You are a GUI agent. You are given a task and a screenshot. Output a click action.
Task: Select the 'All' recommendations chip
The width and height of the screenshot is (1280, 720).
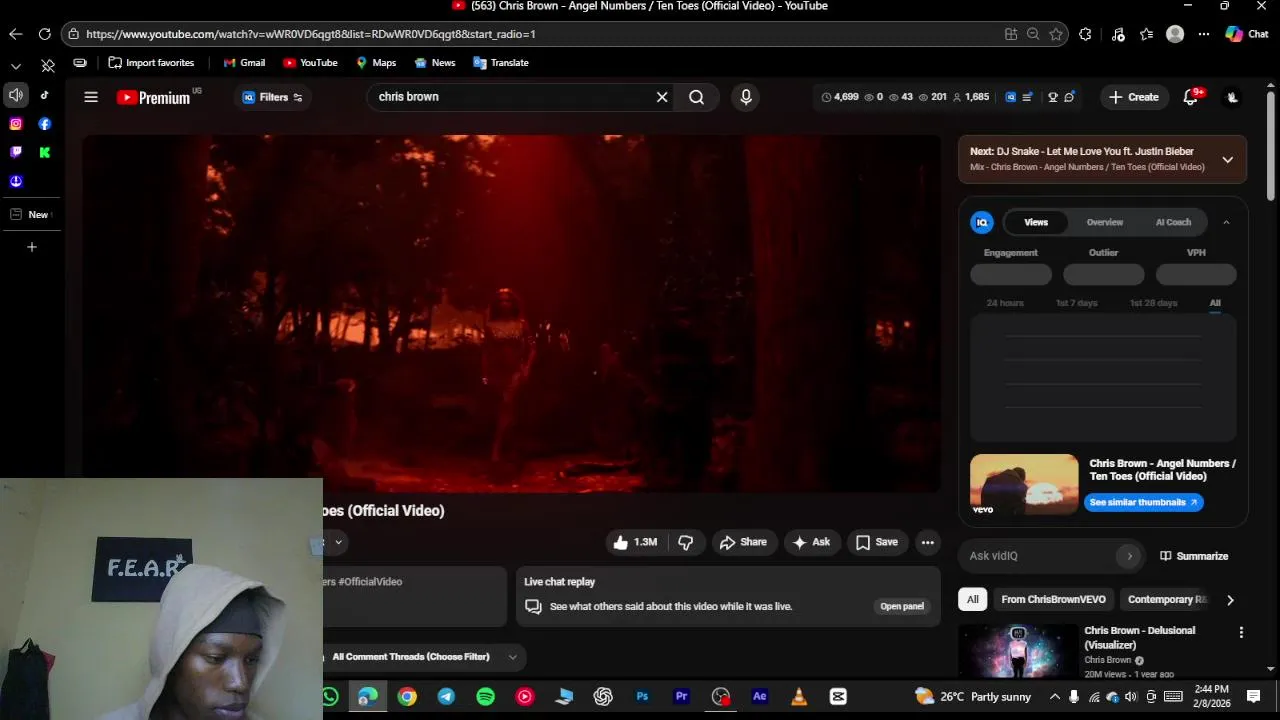tap(972, 599)
